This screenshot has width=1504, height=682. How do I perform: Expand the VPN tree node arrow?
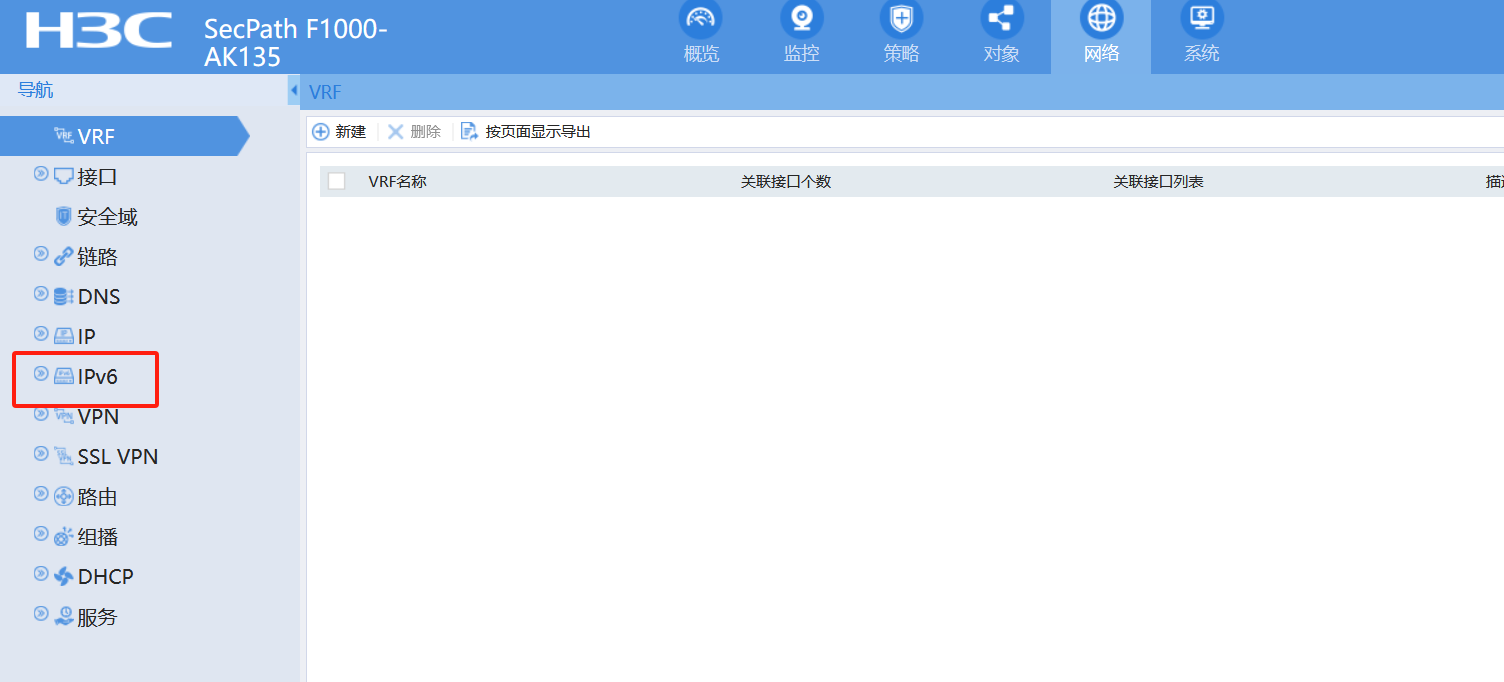41,414
